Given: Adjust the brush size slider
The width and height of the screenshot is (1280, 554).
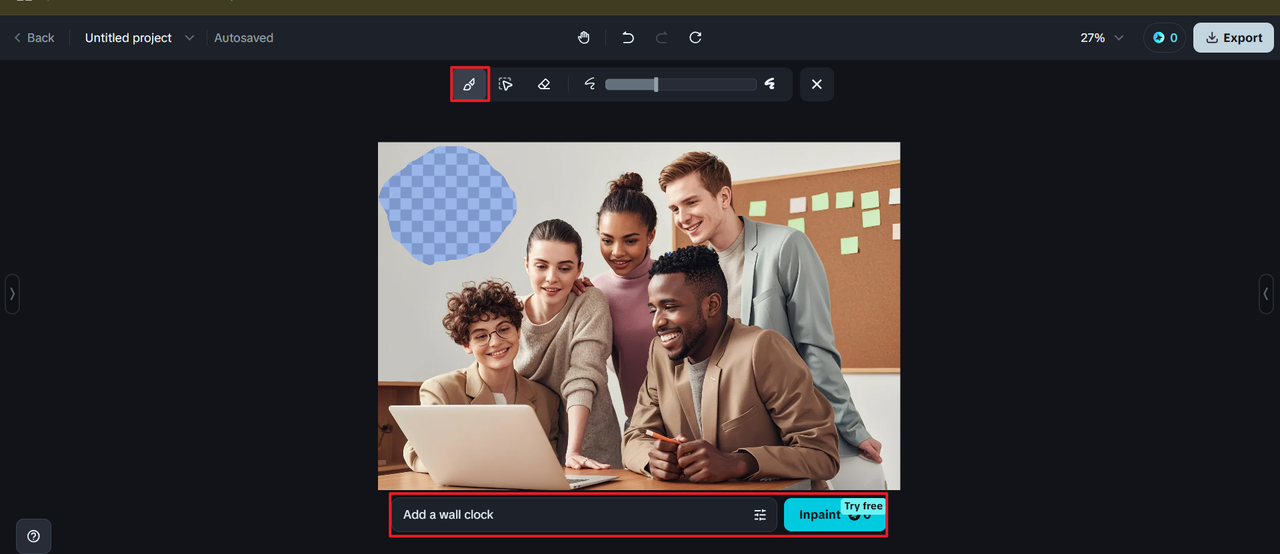Looking at the screenshot, I should [x=680, y=84].
